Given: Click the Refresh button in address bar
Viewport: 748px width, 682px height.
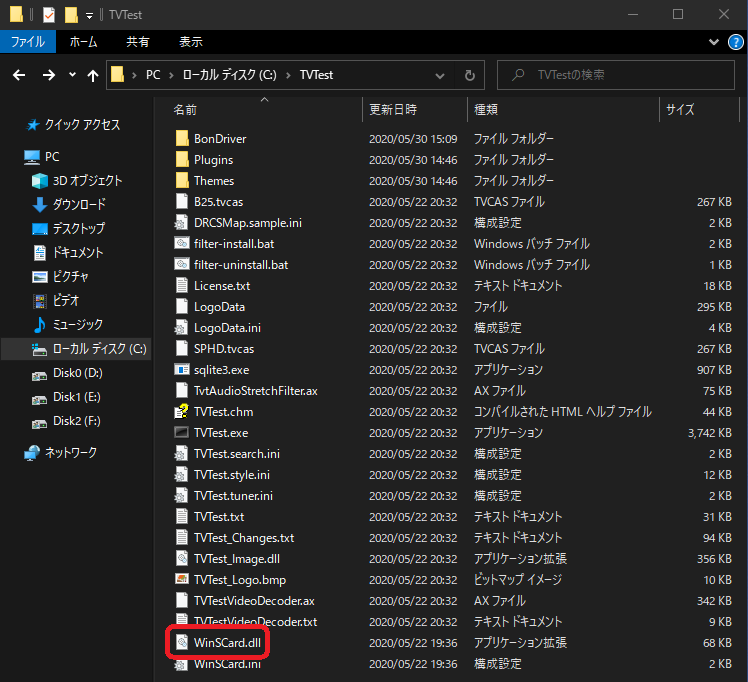Looking at the screenshot, I should click(x=469, y=75).
